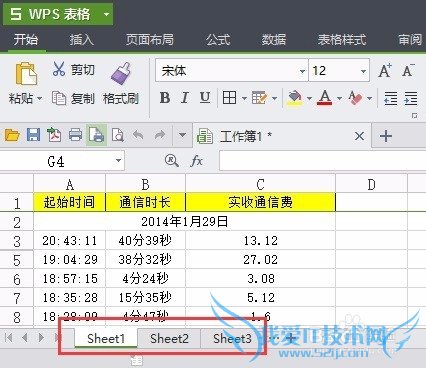426x368 pixels.
Task: Add a new document tab with plus
Action: [x=386, y=136]
